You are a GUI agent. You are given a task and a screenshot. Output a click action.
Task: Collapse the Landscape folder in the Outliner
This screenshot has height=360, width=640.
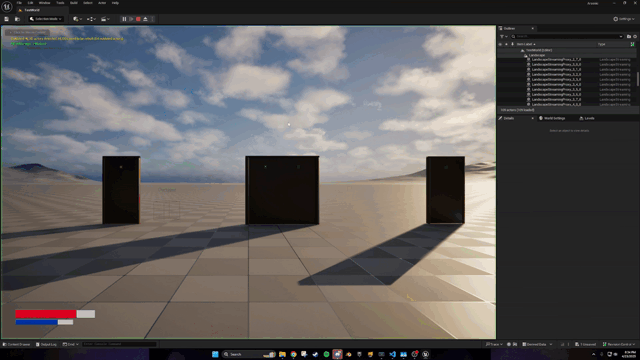tap(525, 55)
